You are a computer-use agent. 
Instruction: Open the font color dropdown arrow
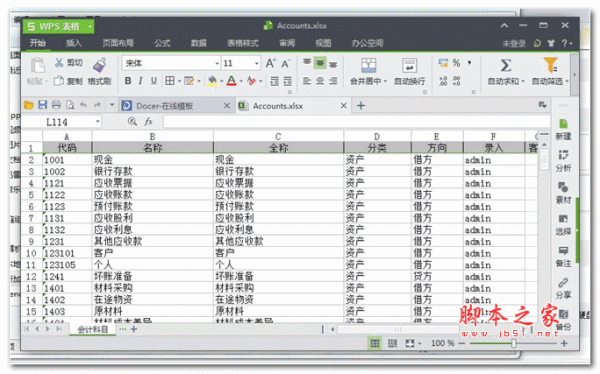point(241,81)
